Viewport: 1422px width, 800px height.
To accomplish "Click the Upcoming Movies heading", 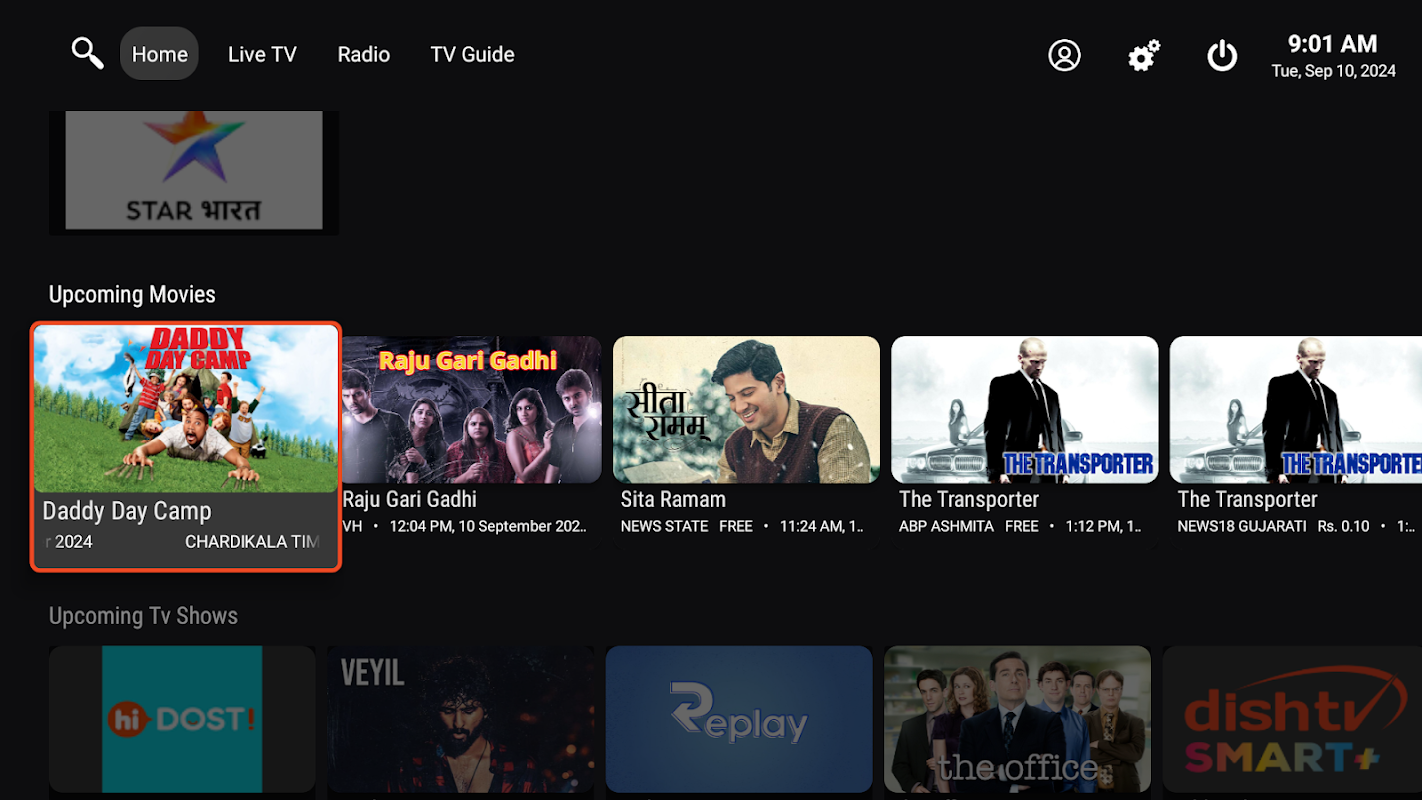I will pyautogui.click(x=132, y=295).
